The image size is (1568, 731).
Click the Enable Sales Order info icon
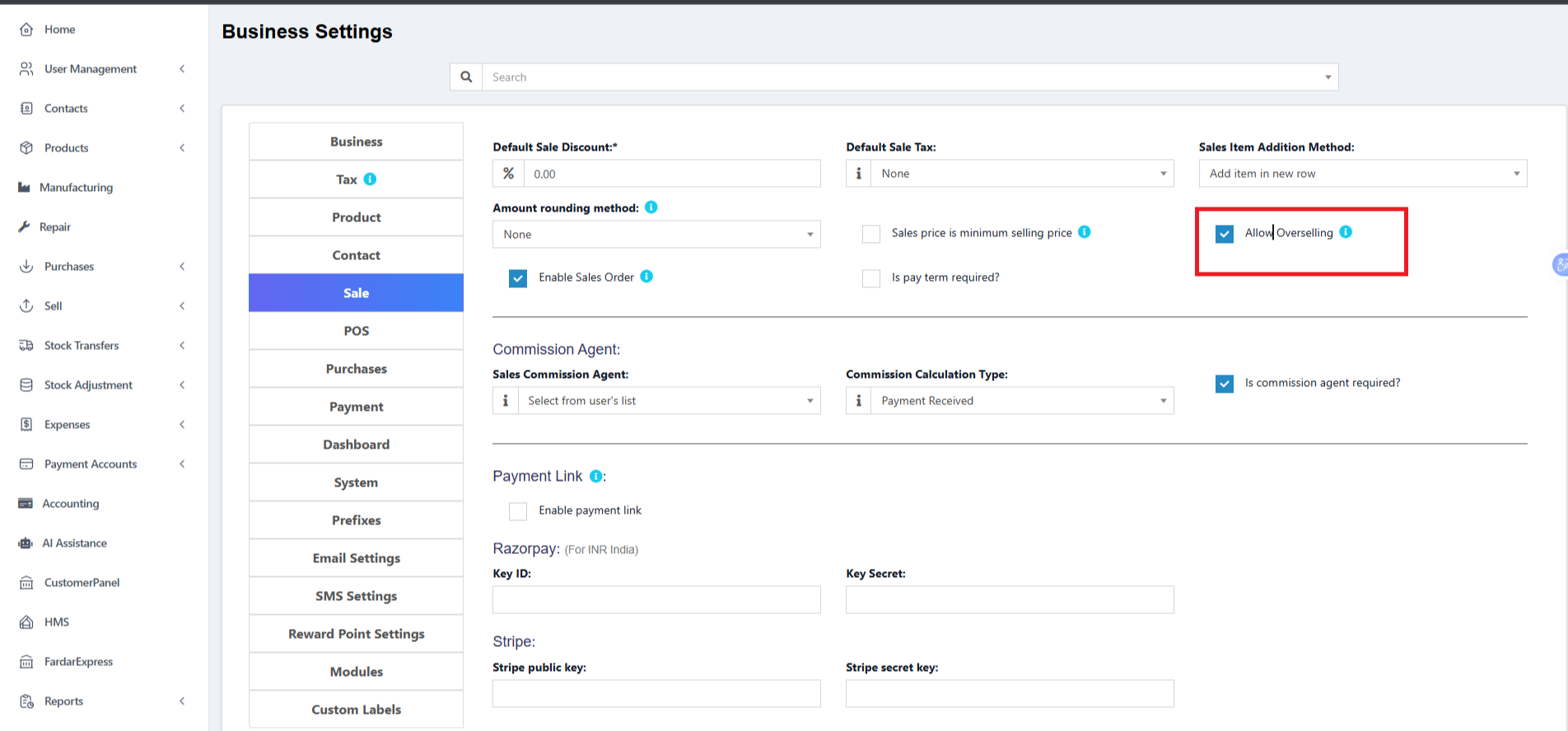click(x=646, y=277)
